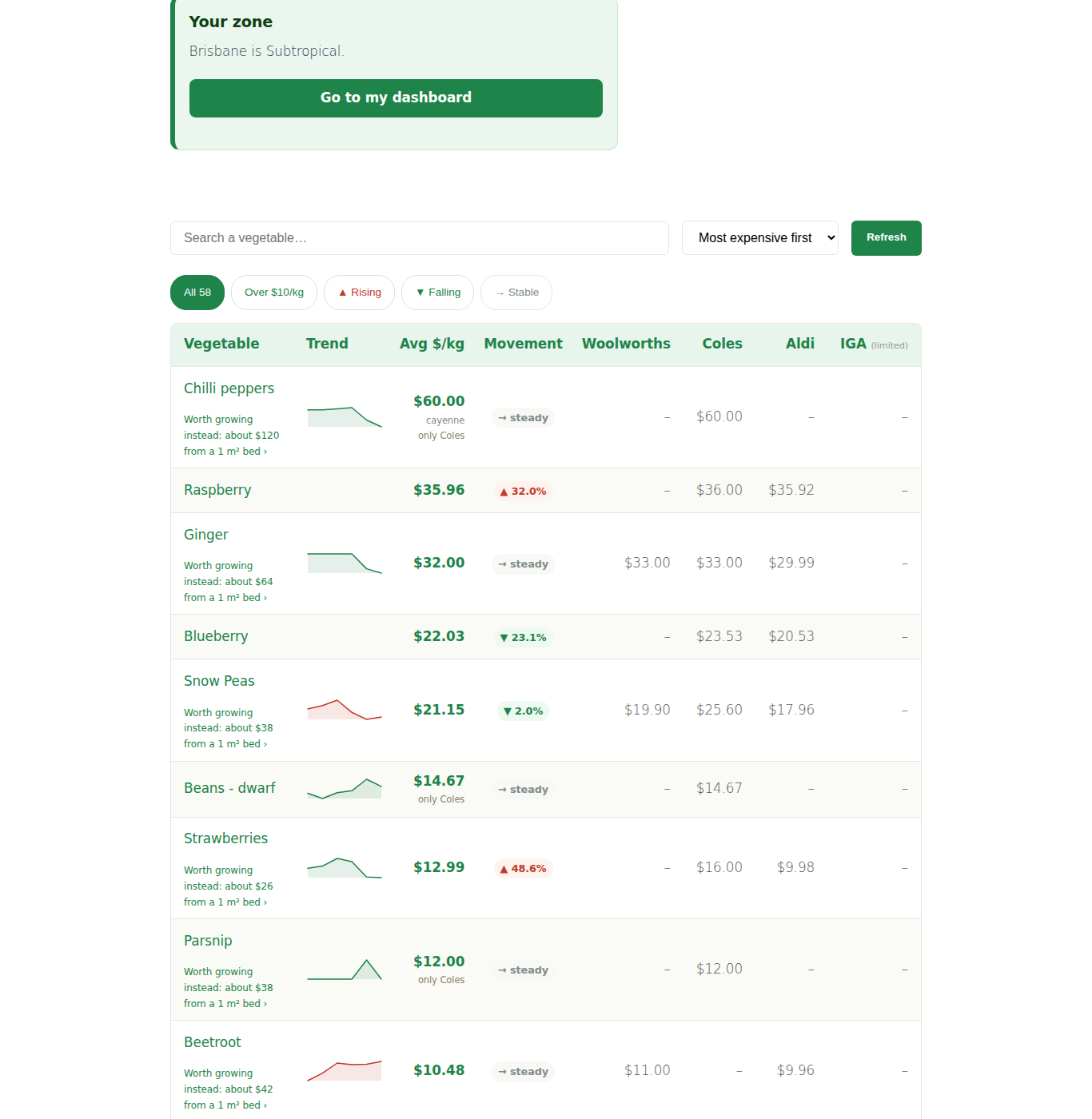Image resolution: width=1092 pixels, height=1119 pixels.
Task: Filter by Rising prices
Action: (360, 293)
